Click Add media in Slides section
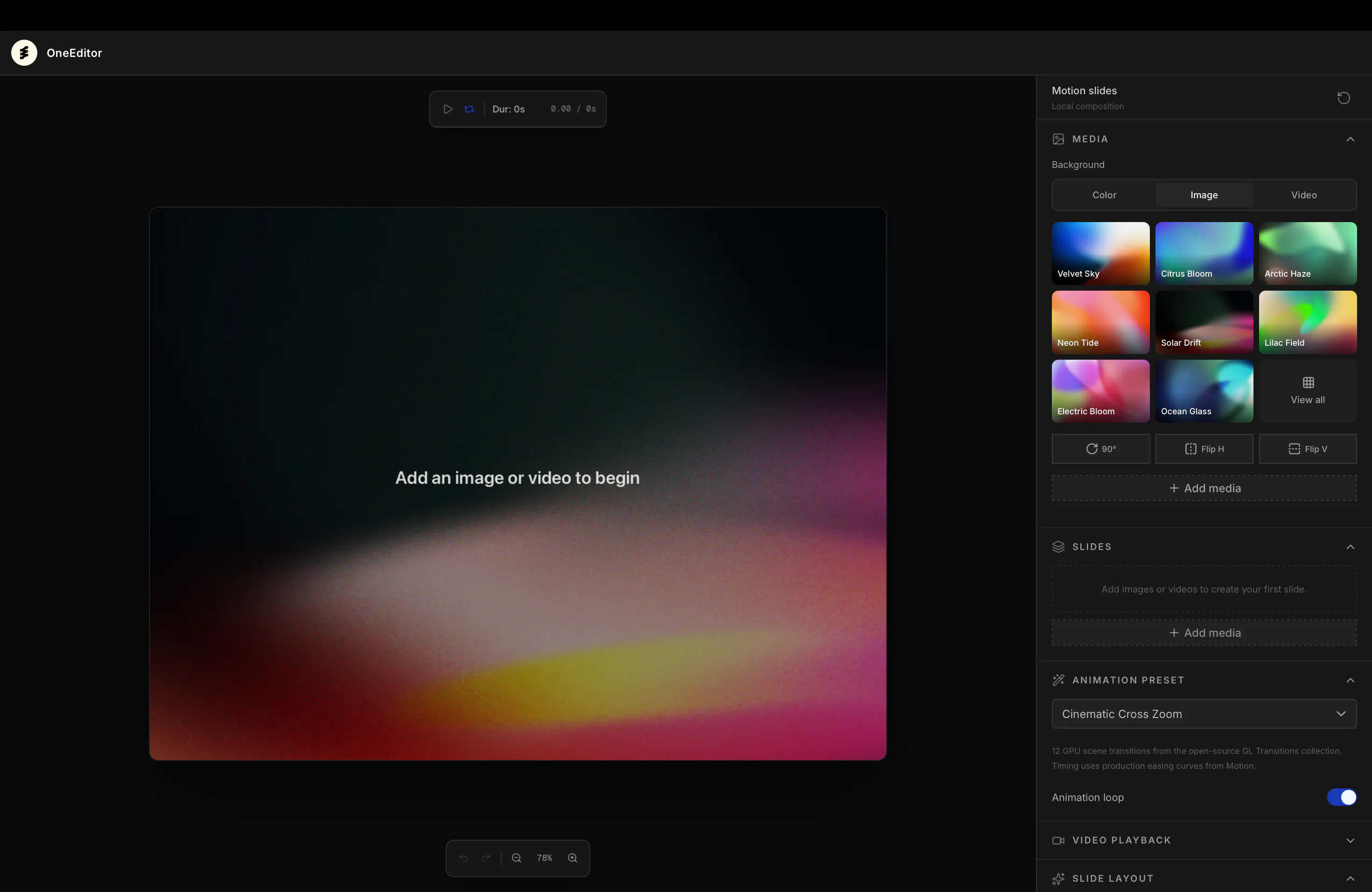The height and width of the screenshot is (892, 1372). [1204, 633]
